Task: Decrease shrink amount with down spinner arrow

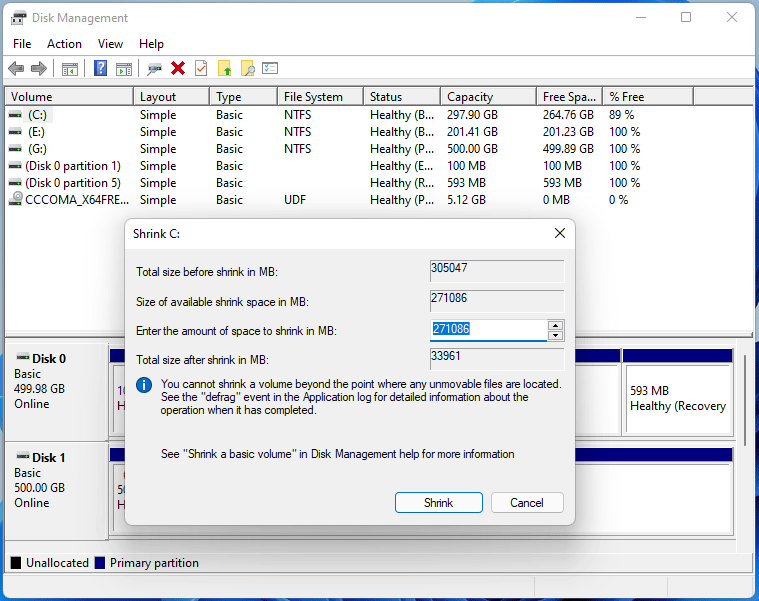Action: (556, 336)
